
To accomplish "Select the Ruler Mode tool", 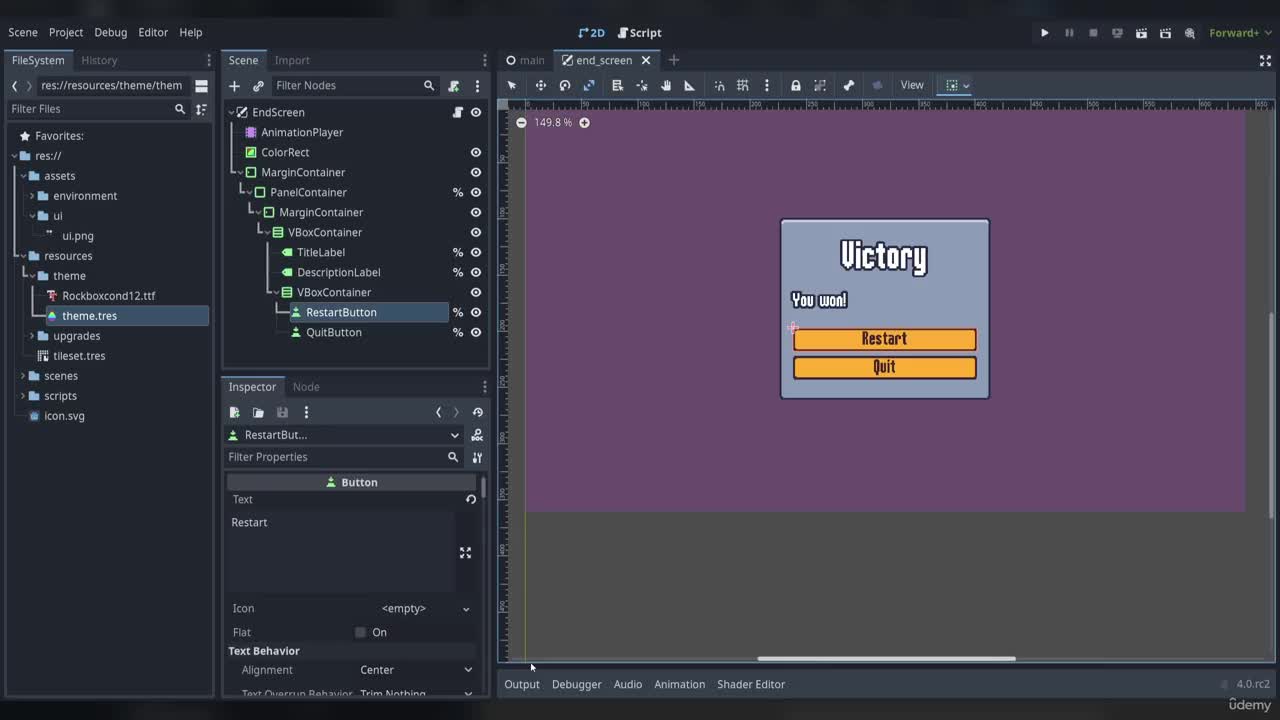I will tap(689, 85).
